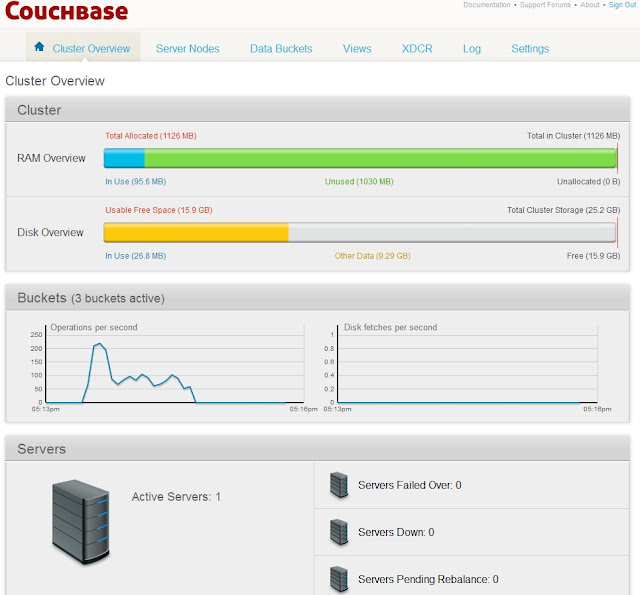Click the Servers Down: 0 text

pos(396,532)
